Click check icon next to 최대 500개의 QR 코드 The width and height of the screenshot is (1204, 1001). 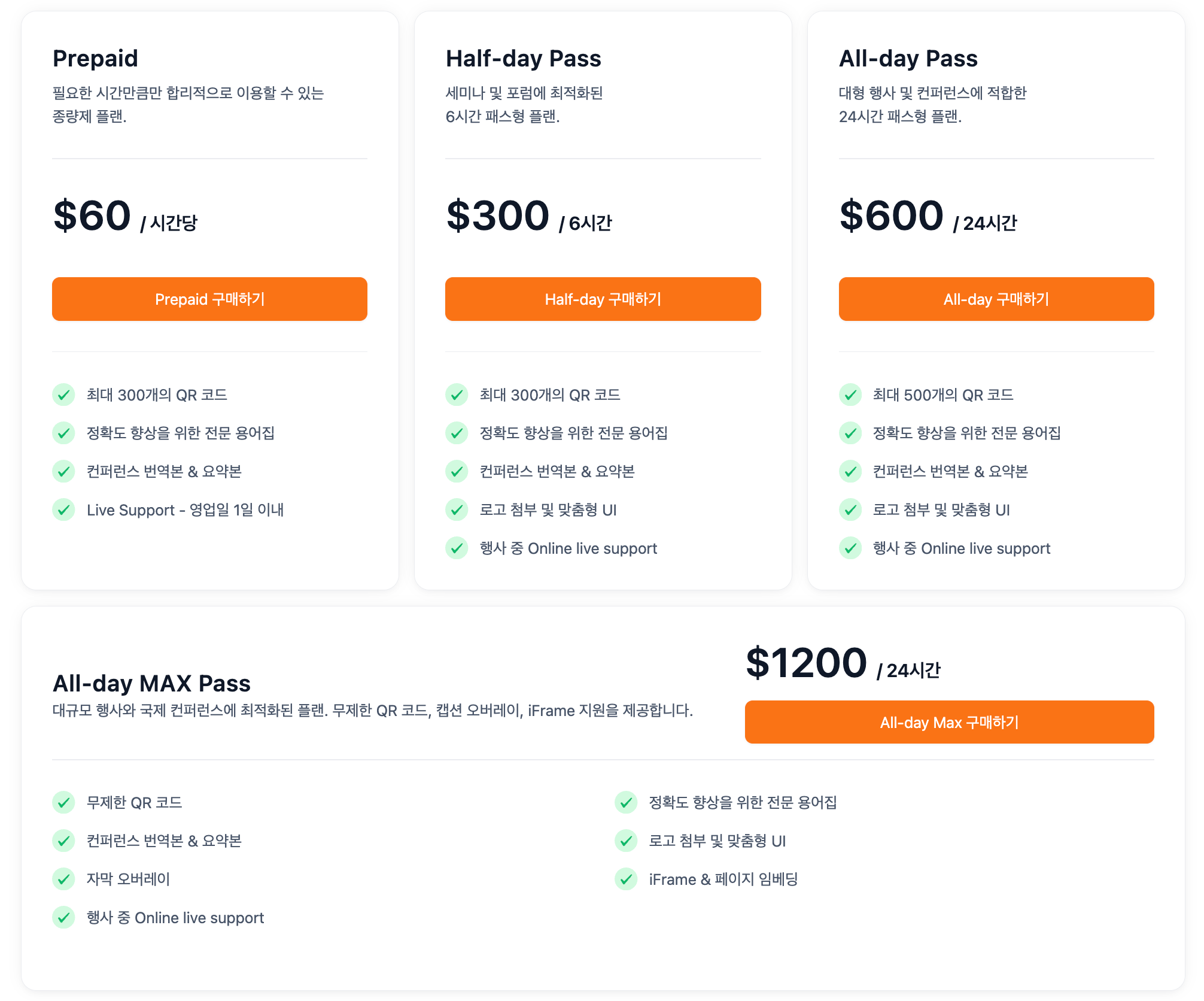click(850, 395)
